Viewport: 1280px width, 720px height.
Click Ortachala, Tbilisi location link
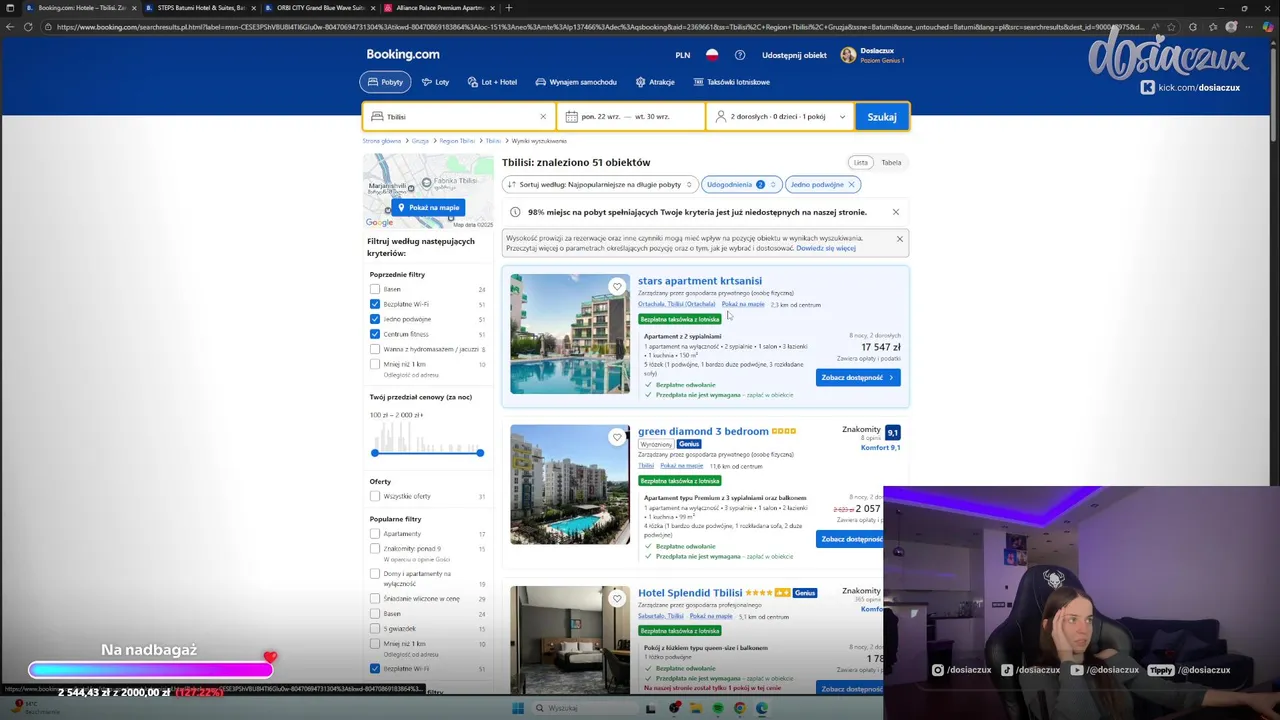tap(677, 304)
